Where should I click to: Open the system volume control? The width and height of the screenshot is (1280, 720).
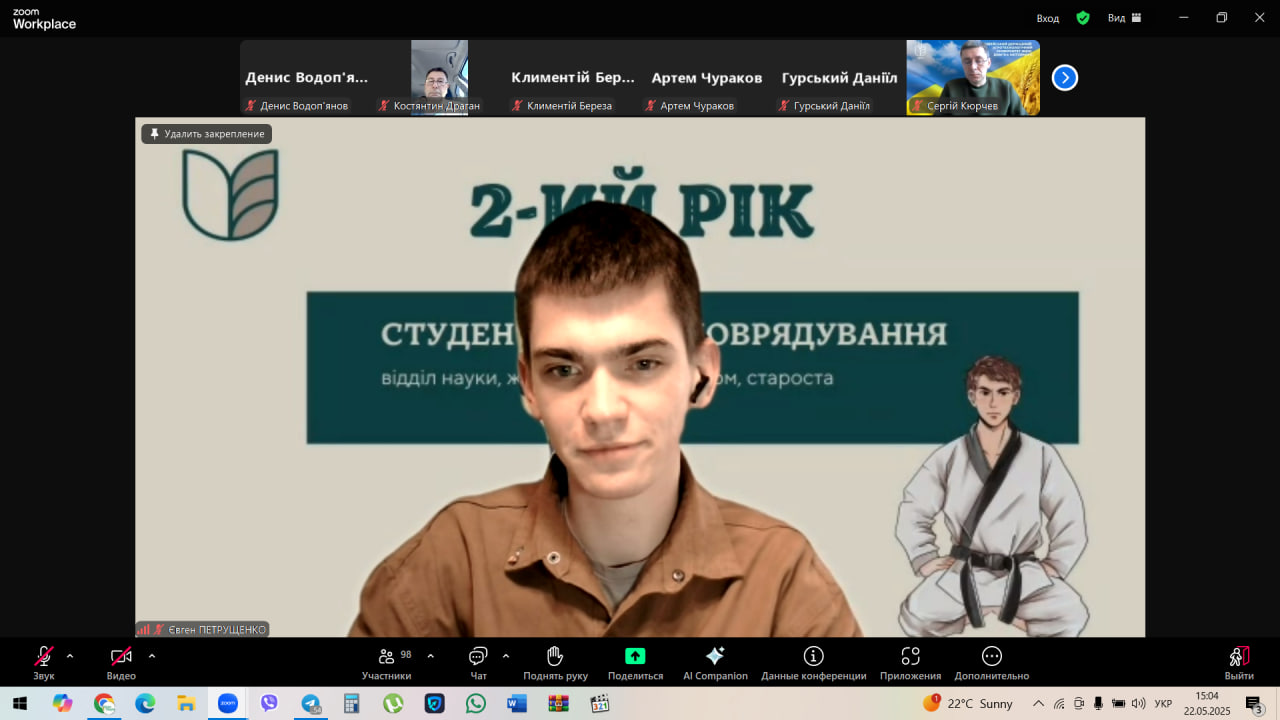point(1138,703)
